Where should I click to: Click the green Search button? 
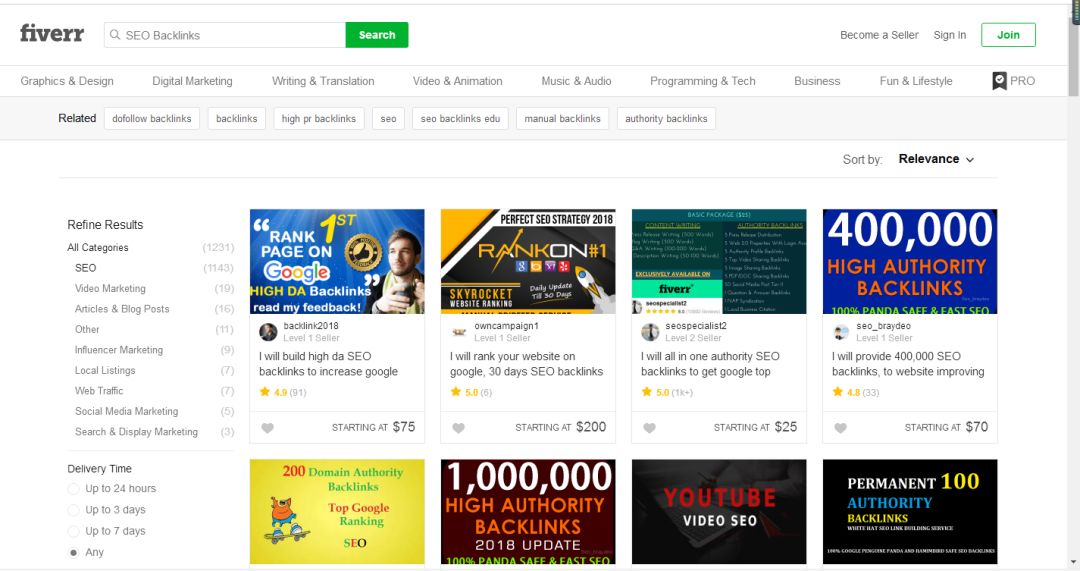[x=377, y=35]
